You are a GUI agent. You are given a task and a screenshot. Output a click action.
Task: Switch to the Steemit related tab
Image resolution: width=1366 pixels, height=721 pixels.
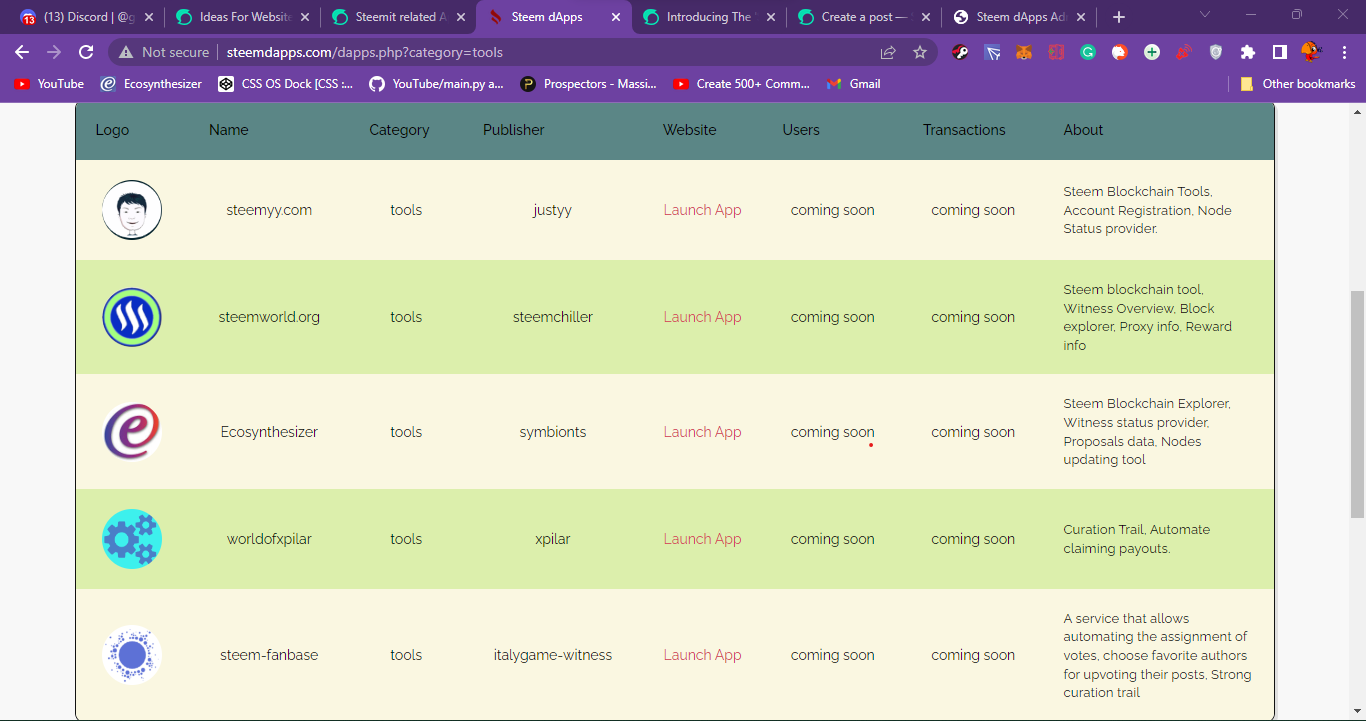(x=399, y=17)
